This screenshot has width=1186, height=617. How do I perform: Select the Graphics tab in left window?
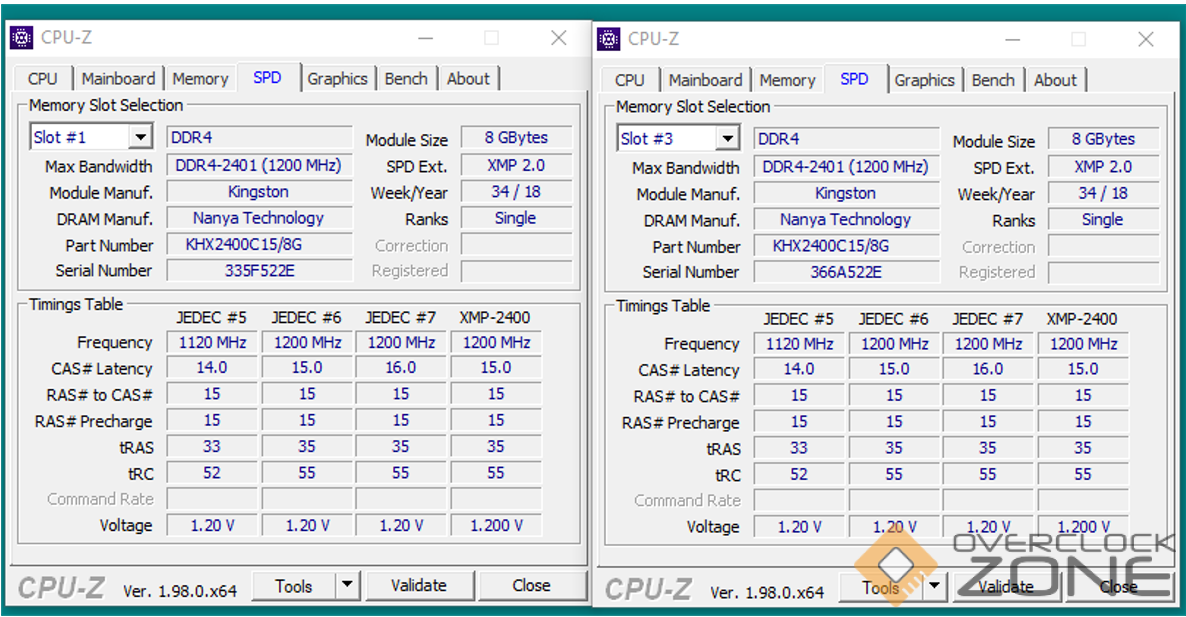tap(337, 79)
